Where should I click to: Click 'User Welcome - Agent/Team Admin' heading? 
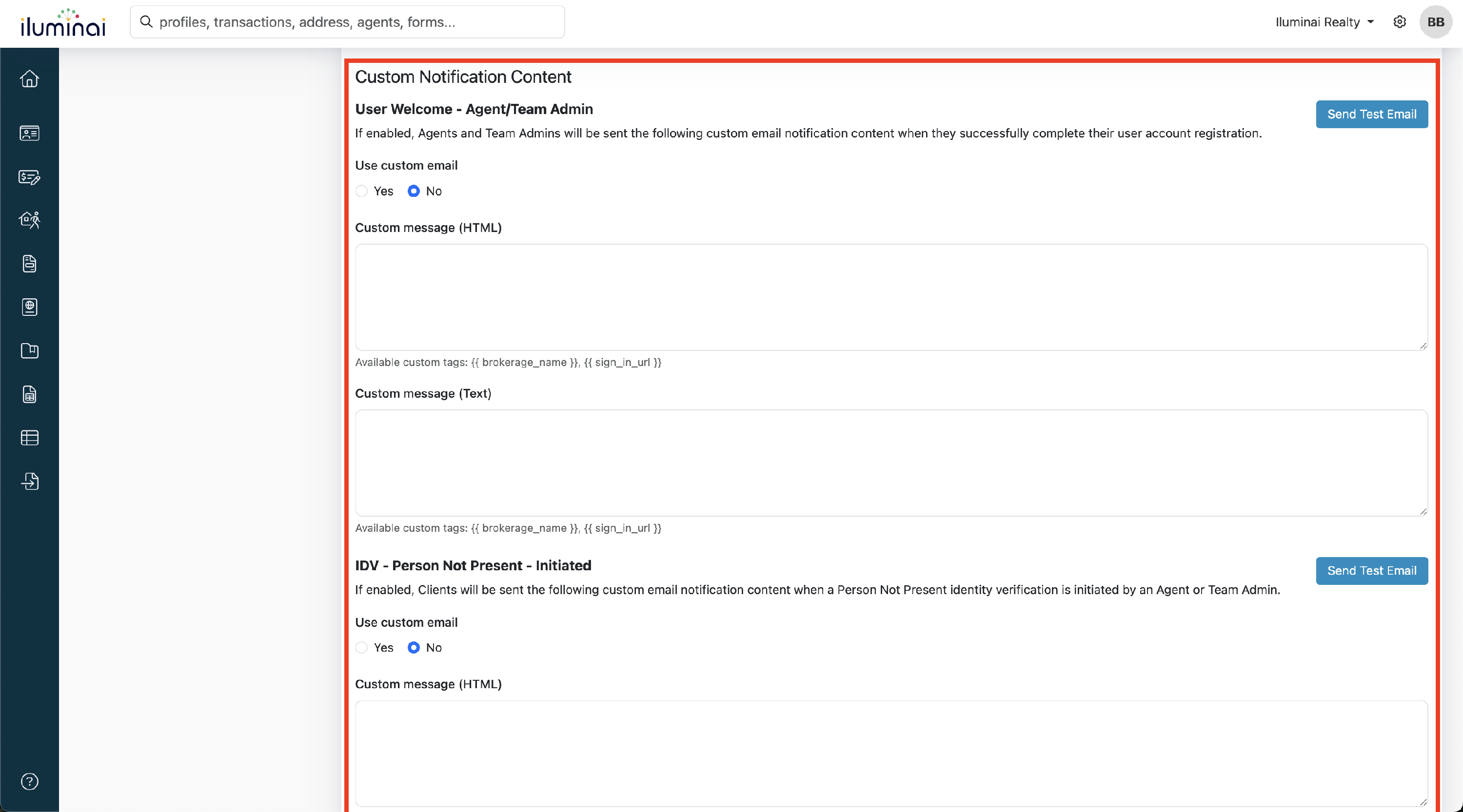(x=474, y=109)
